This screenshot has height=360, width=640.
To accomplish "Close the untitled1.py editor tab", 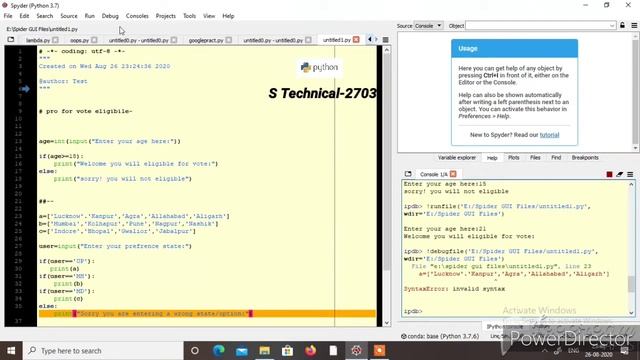I will [x=356, y=40].
